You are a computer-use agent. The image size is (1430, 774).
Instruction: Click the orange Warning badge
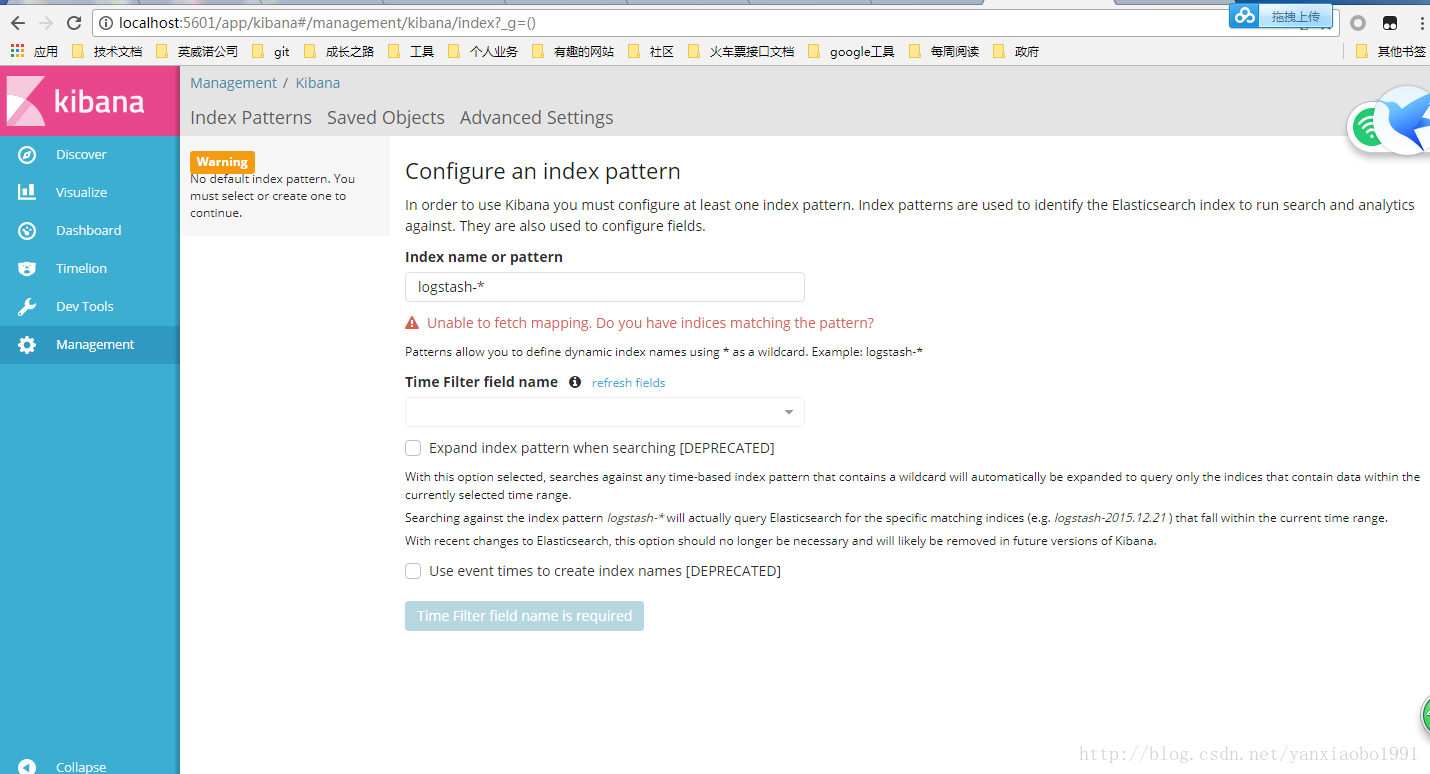pyautogui.click(x=222, y=162)
